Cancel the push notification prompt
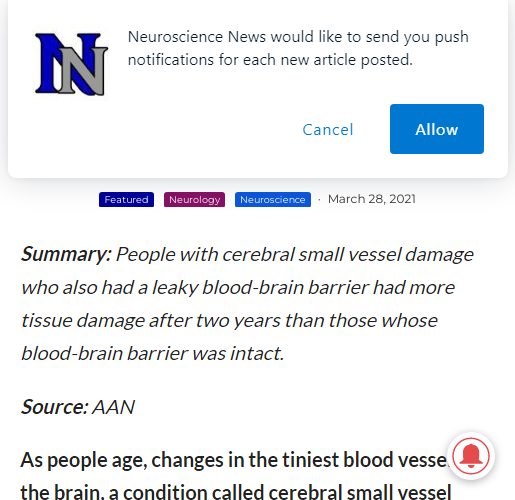515x500 pixels. pyautogui.click(x=328, y=130)
